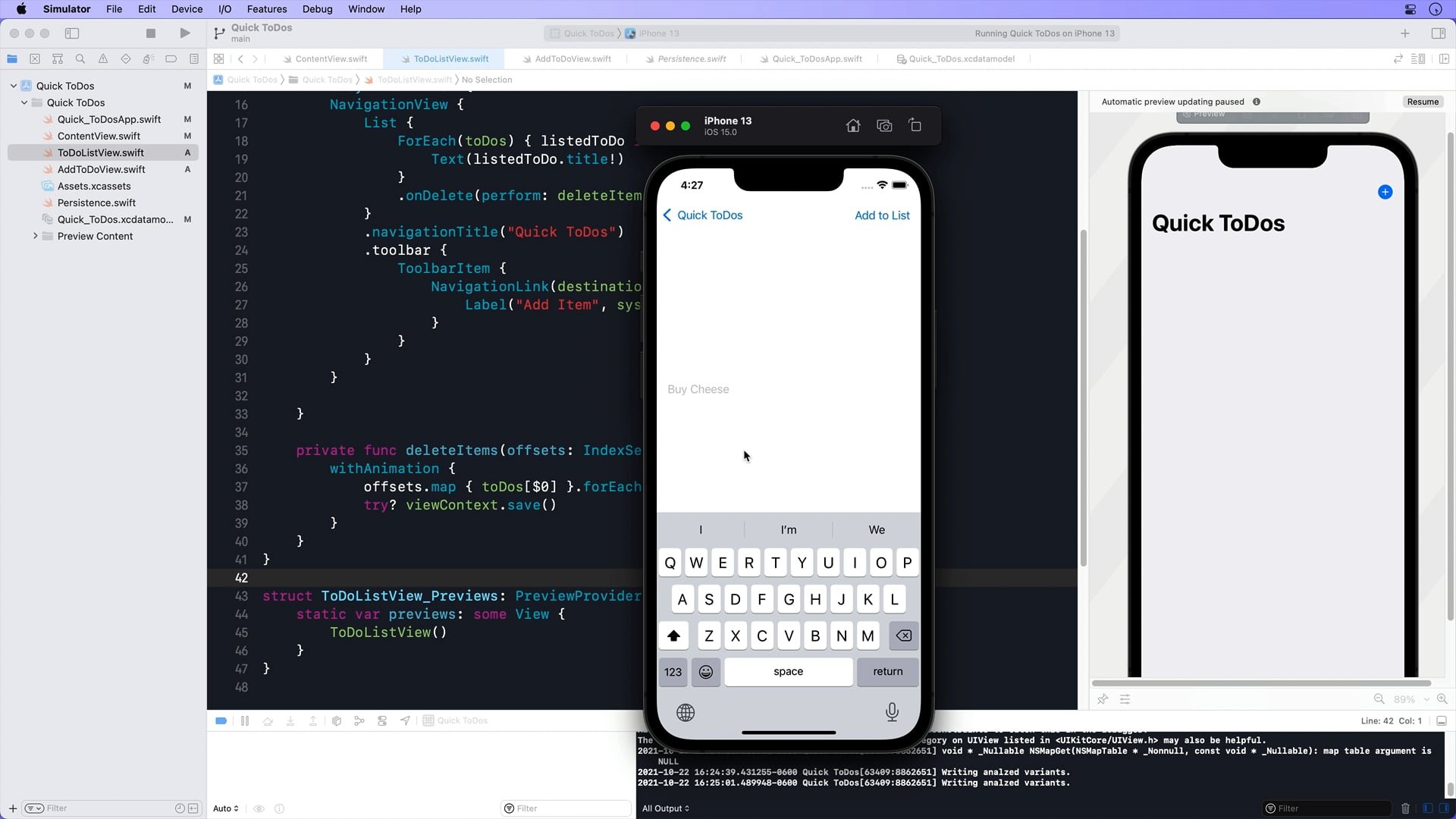Tap the backspace delete key

pyautogui.click(x=903, y=635)
